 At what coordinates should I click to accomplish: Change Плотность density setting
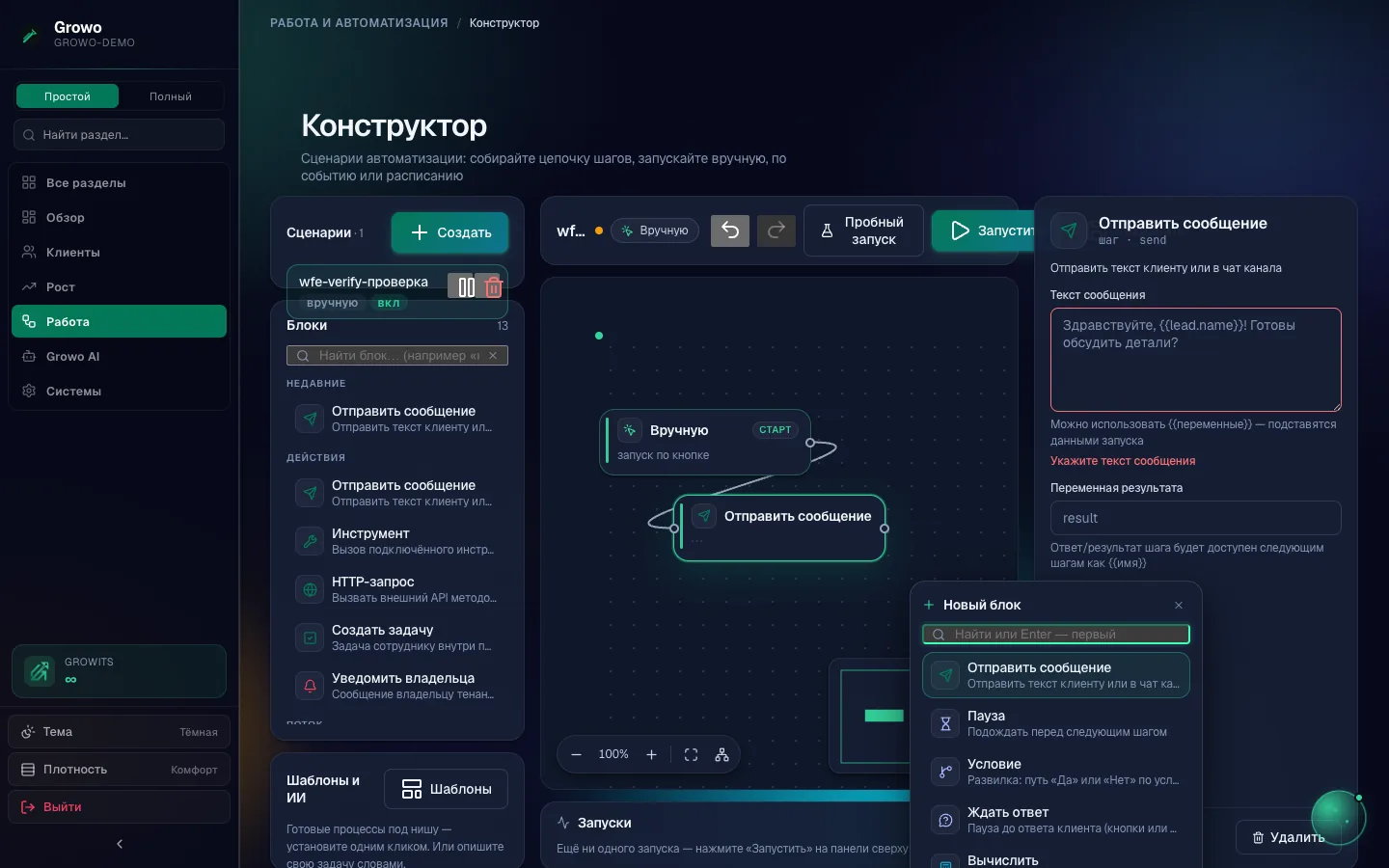pos(120,770)
